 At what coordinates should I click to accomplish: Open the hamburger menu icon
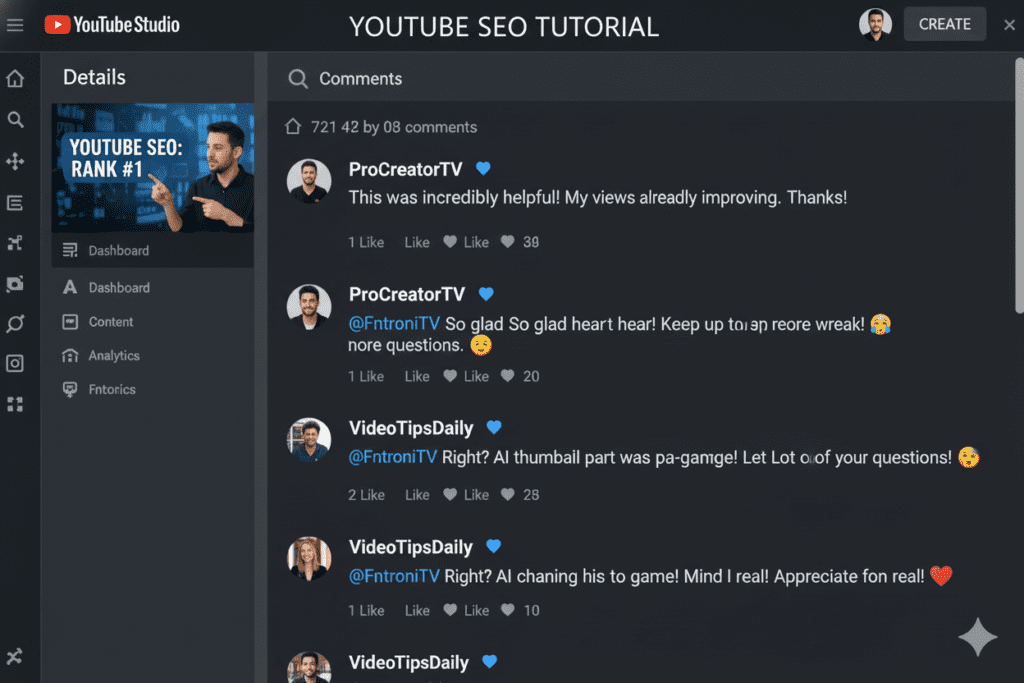(x=15, y=24)
